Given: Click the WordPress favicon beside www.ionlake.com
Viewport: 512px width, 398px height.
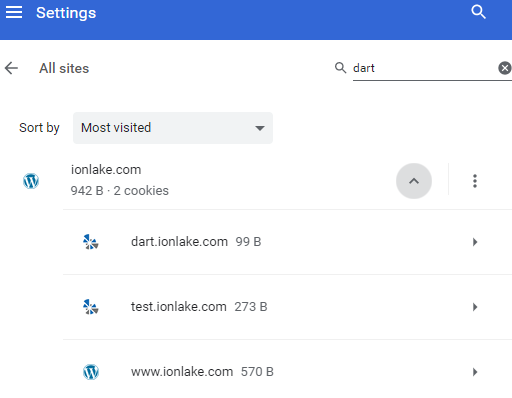Looking at the screenshot, I should click(x=91, y=372).
